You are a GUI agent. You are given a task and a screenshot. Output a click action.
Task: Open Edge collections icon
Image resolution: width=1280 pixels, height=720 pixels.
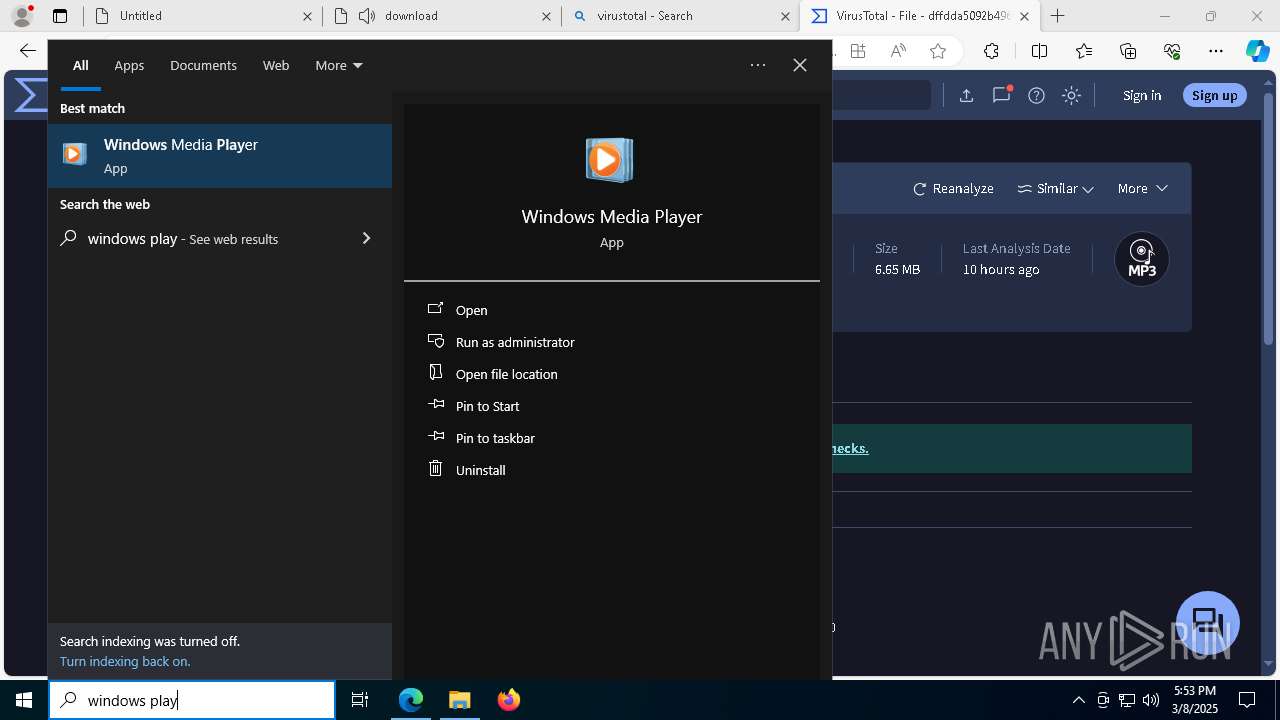click(x=1128, y=51)
